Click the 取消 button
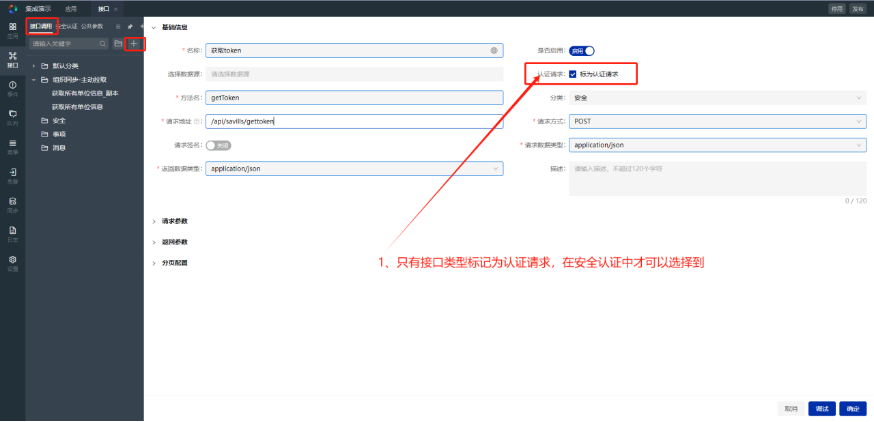The width and height of the screenshot is (874, 422). [x=790, y=409]
